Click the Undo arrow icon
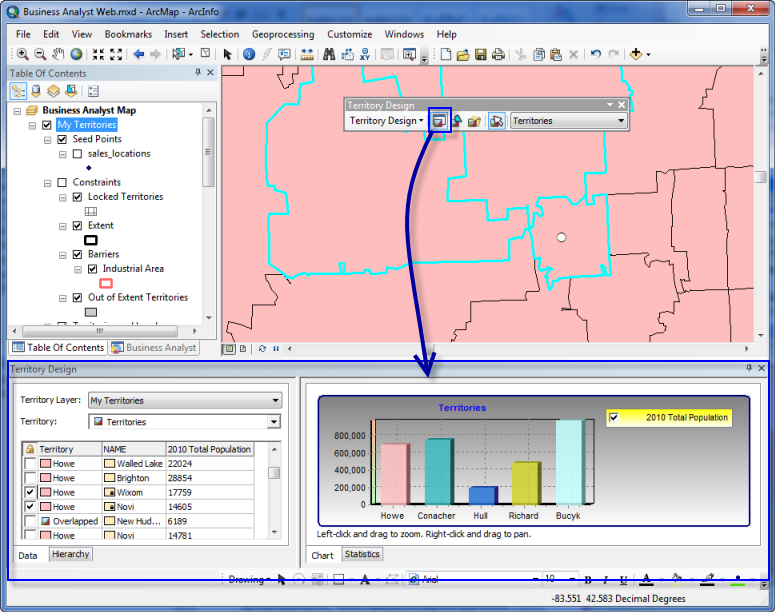 (596, 54)
